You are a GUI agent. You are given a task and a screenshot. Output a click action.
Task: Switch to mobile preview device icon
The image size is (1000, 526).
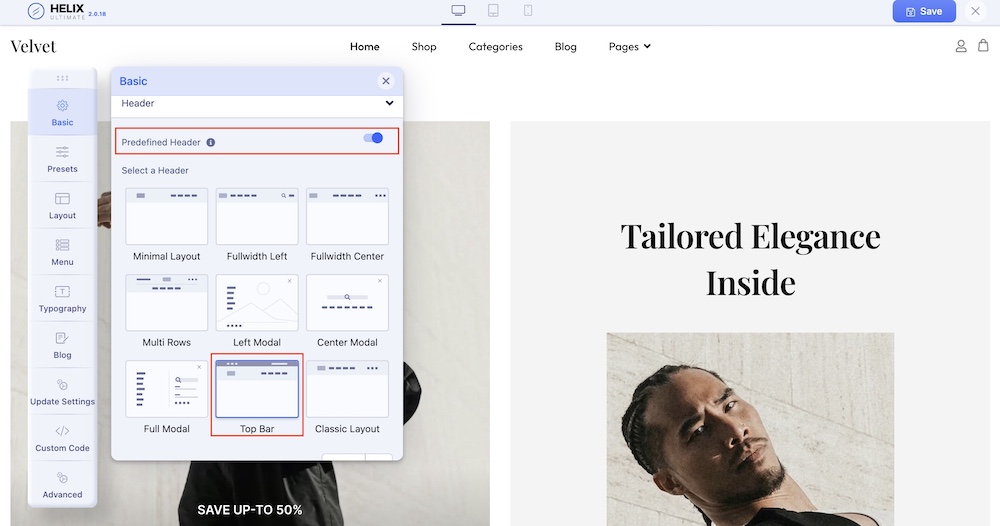click(x=528, y=11)
